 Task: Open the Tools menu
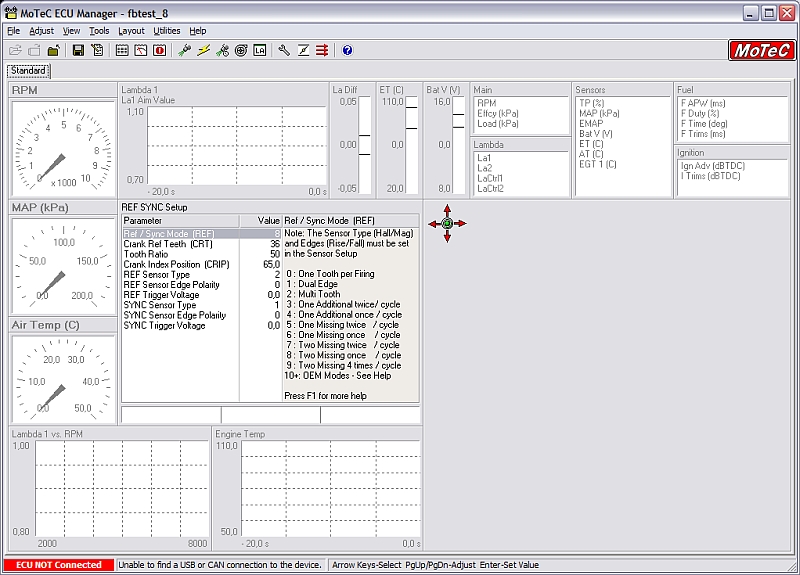point(99,31)
